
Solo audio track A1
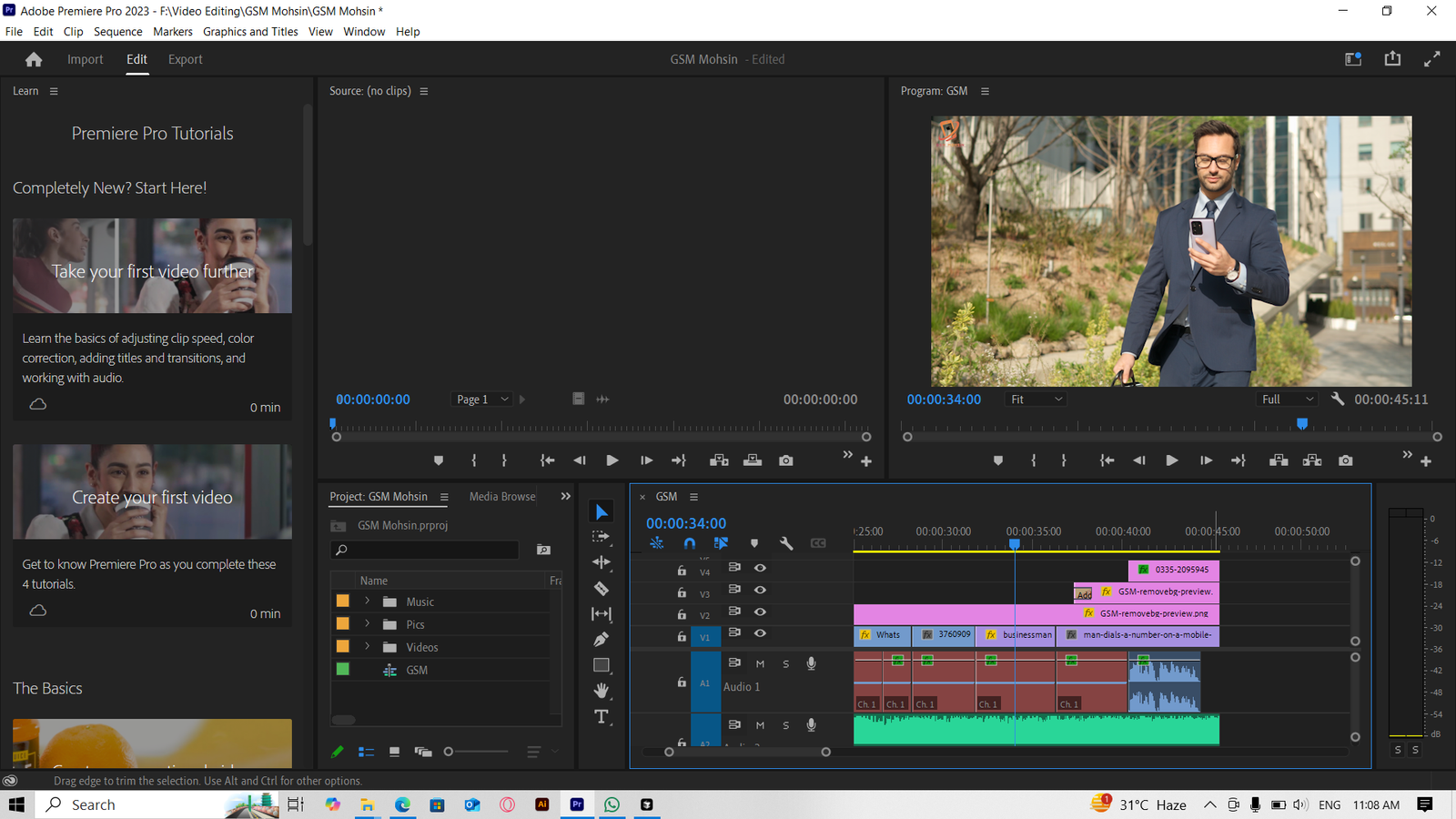(786, 664)
